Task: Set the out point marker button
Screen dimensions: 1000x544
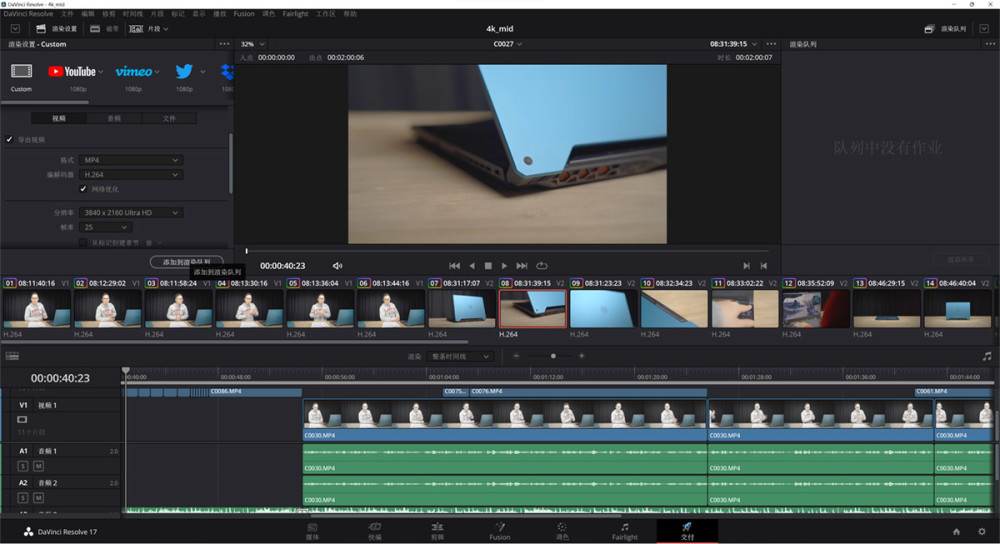Action: coord(763,266)
